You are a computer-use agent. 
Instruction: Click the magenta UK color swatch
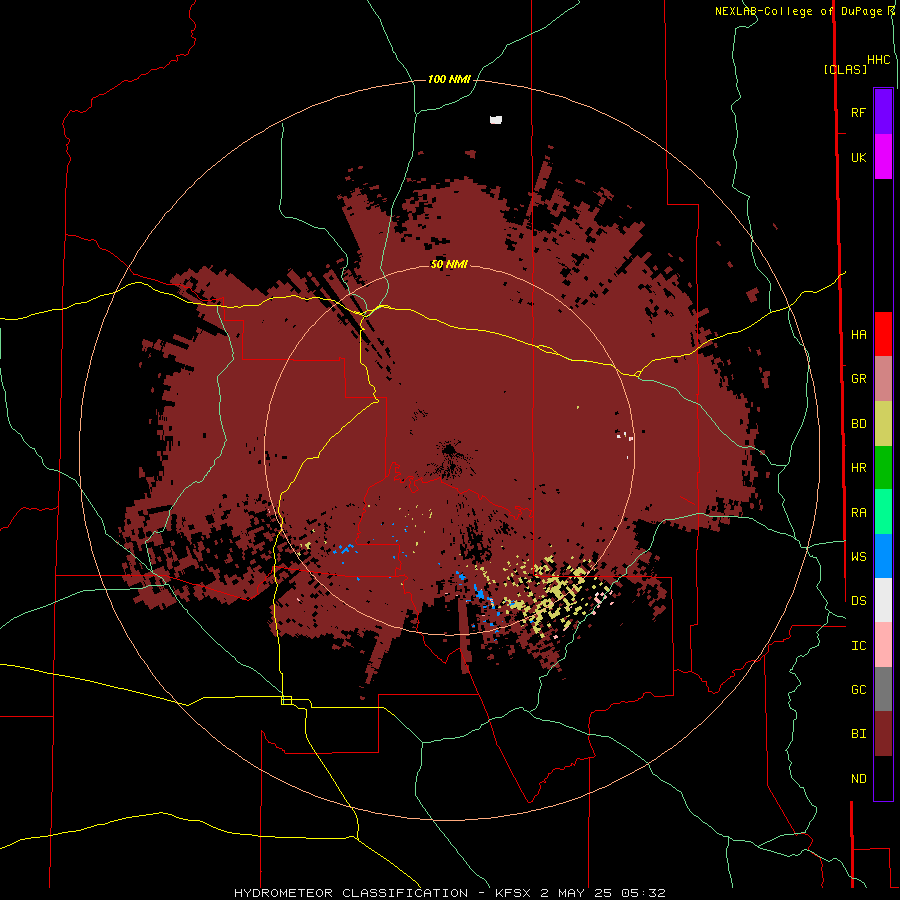(883, 157)
